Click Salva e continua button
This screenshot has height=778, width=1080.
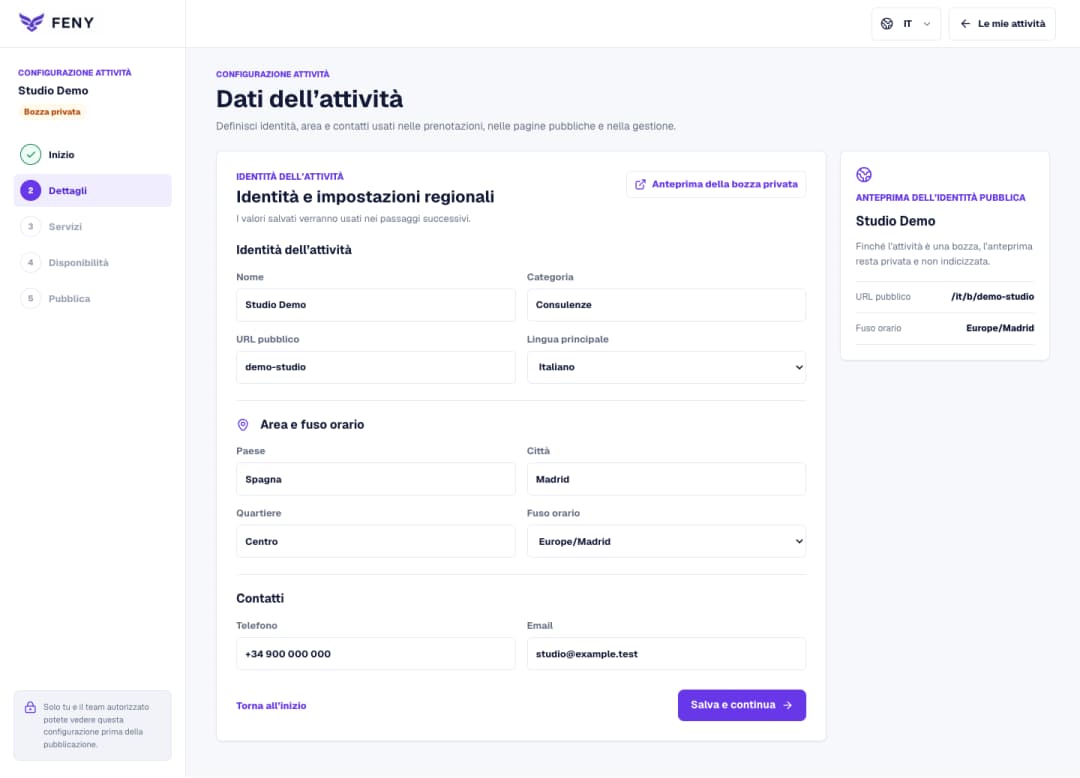coord(742,705)
